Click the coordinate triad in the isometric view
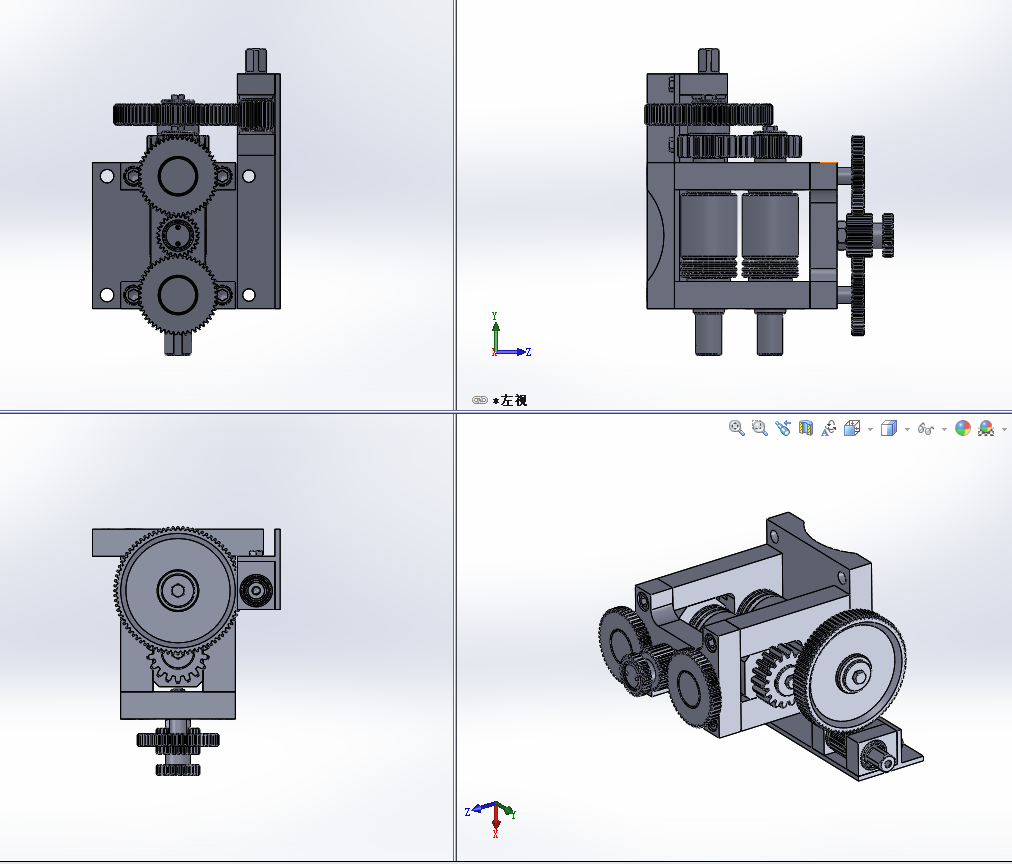The width and height of the screenshot is (1012, 864). (x=491, y=818)
